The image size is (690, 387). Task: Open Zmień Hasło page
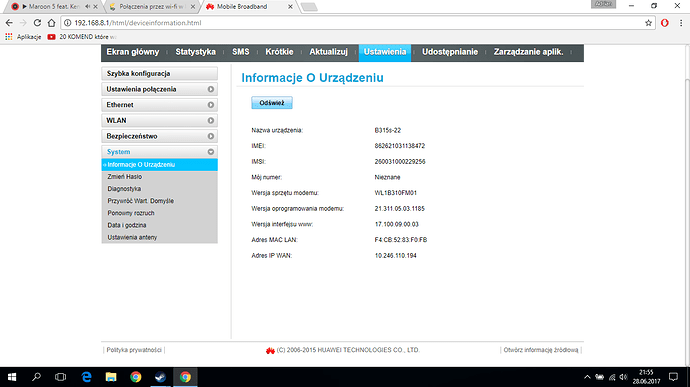pyautogui.click(x=125, y=177)
